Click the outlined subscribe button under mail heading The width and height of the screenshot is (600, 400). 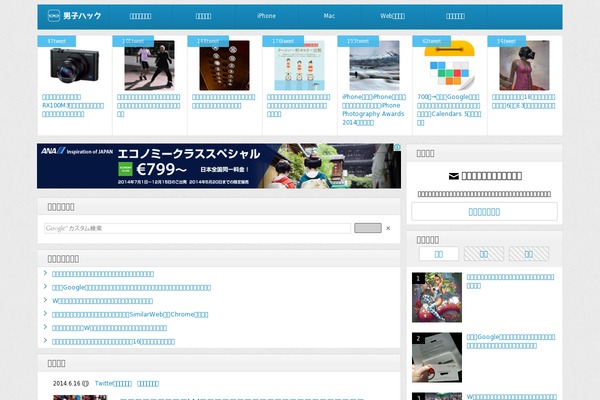484,212
